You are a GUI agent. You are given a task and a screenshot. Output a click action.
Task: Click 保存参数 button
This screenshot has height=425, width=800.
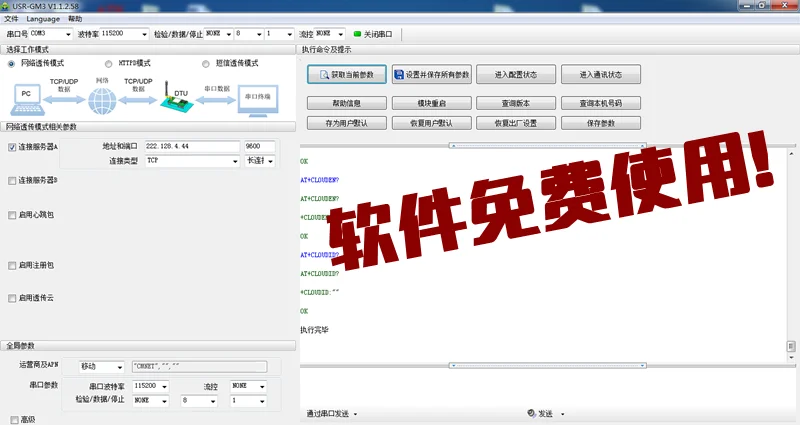[x=601, y=123]
